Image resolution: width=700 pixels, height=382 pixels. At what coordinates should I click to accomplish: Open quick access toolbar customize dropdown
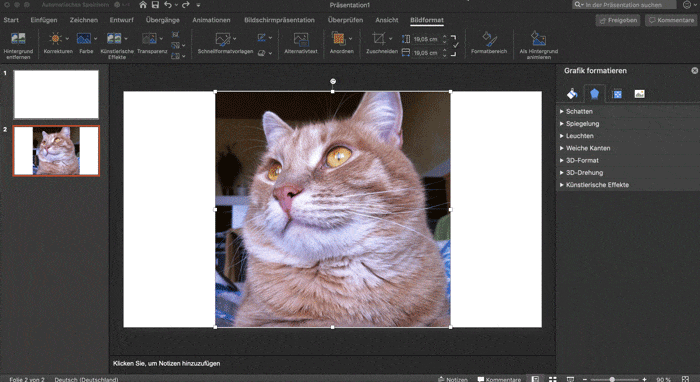pos(198,5)
